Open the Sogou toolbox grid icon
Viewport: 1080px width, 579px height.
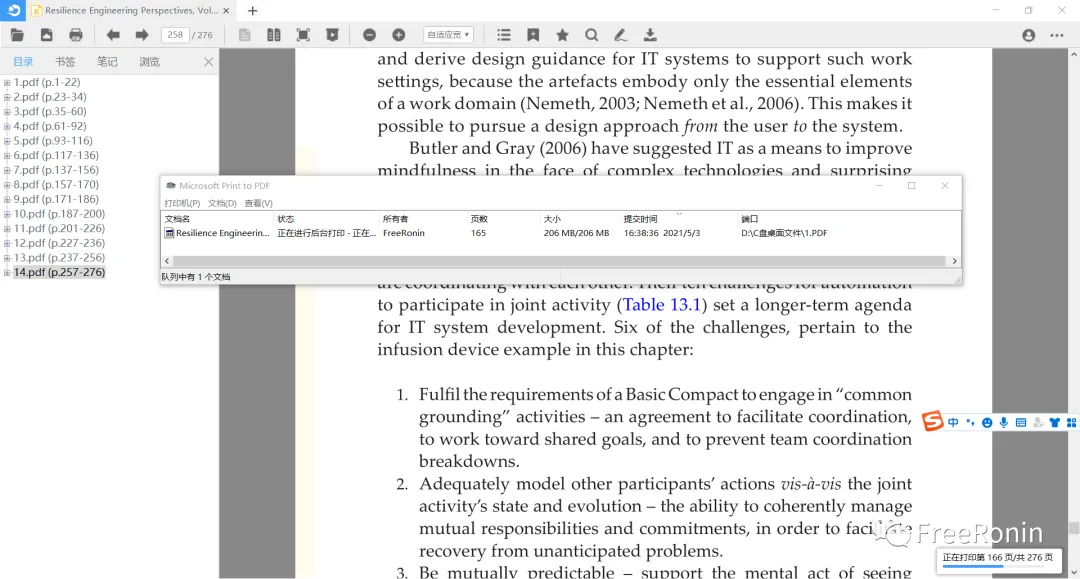pos(1072,423)
